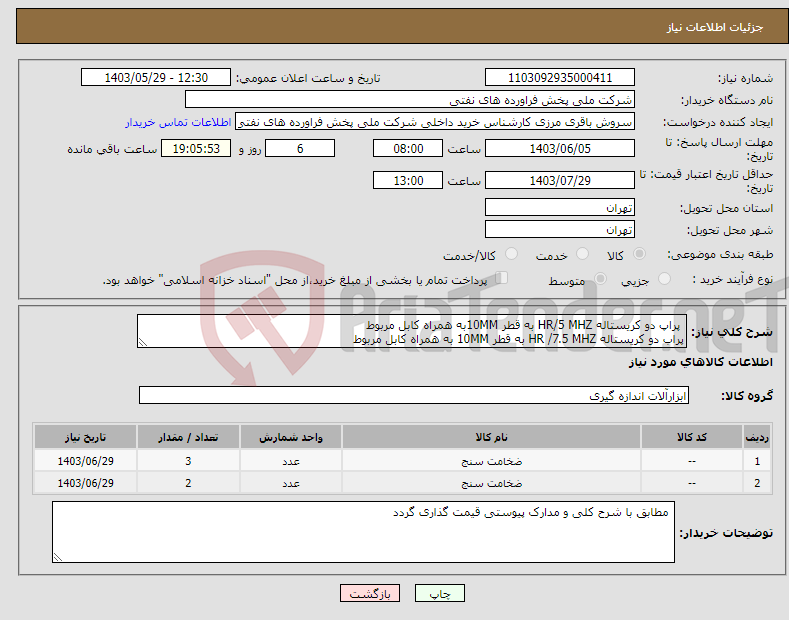
Task: Click ضخامت سنج in row 1
Action: coord(492,461)
